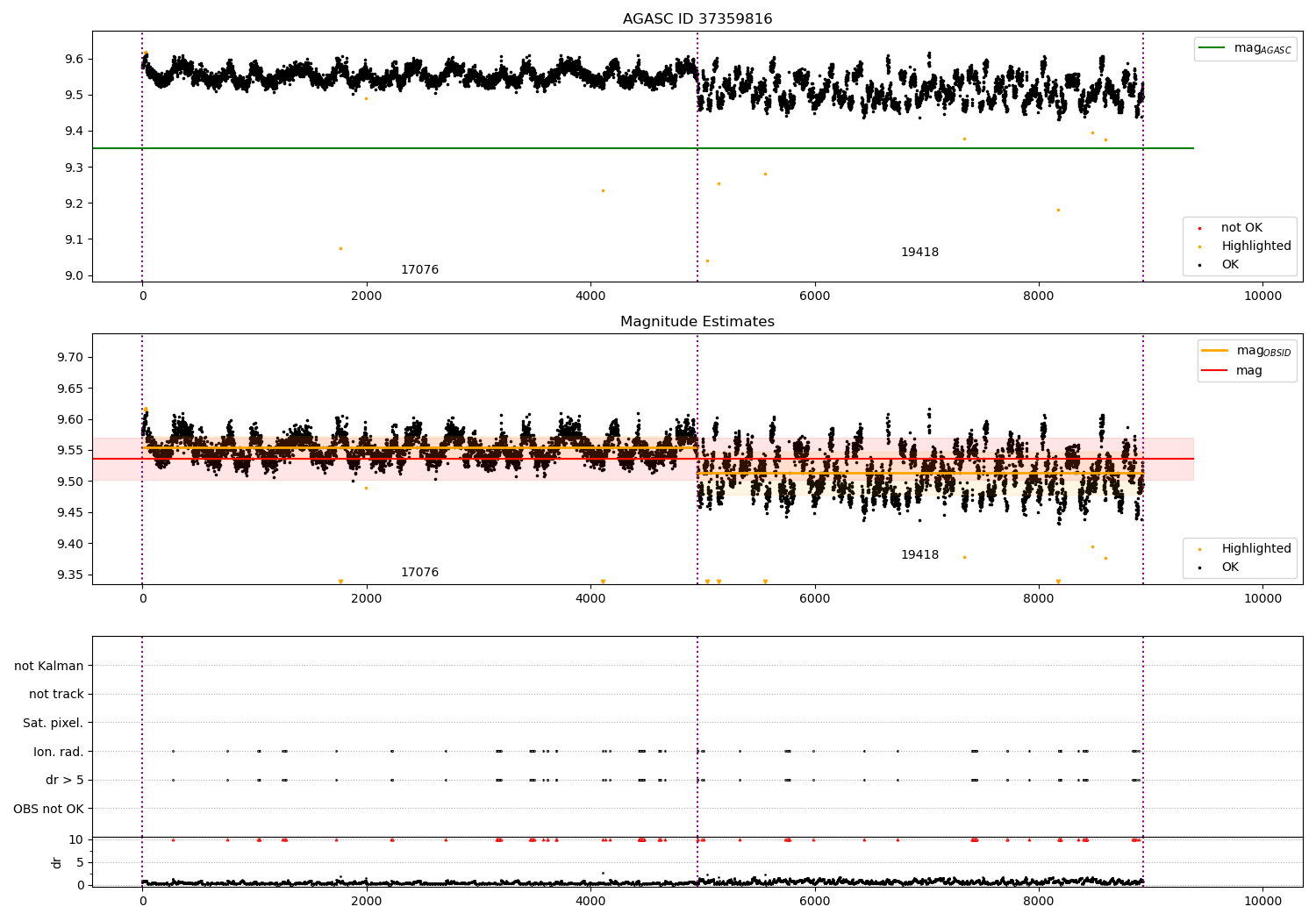1316x921 pixels.
Task: Select 'Highlighted' legend entry in the top plot
Action: point(1244,246)
